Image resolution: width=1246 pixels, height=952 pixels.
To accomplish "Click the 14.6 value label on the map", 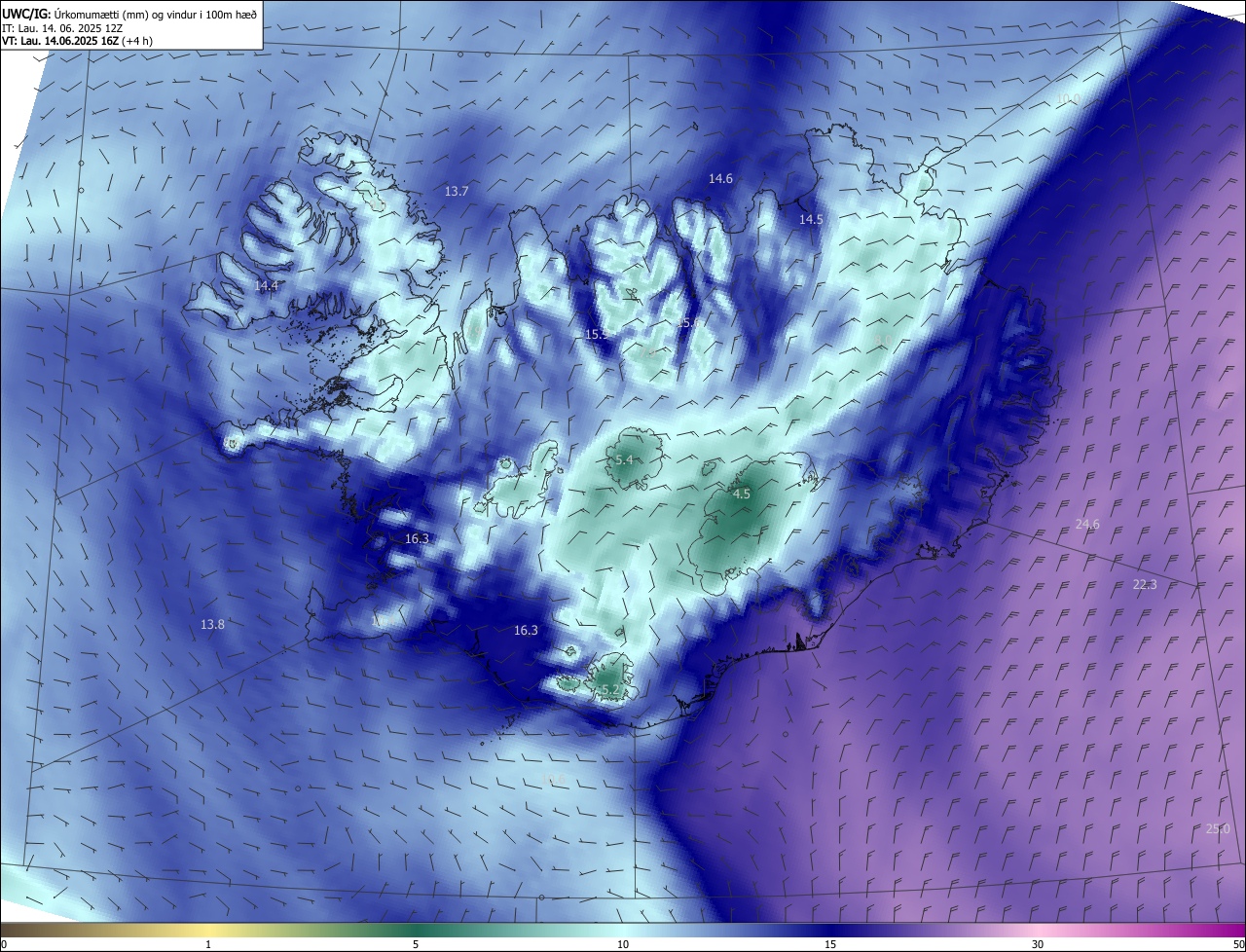I will point(720,178).
